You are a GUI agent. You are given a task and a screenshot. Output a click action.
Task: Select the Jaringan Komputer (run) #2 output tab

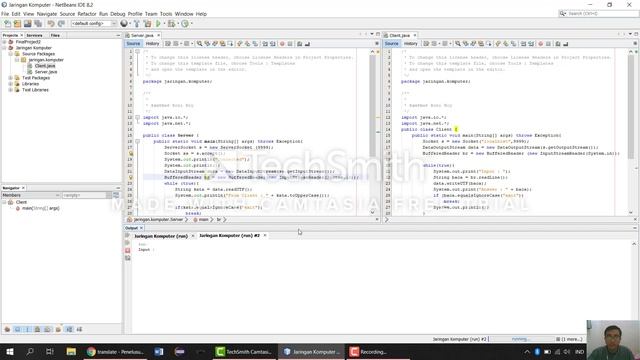229,236
